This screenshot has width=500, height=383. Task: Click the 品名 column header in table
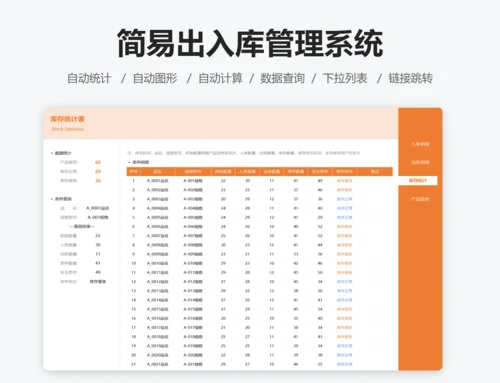pos(158,171)
